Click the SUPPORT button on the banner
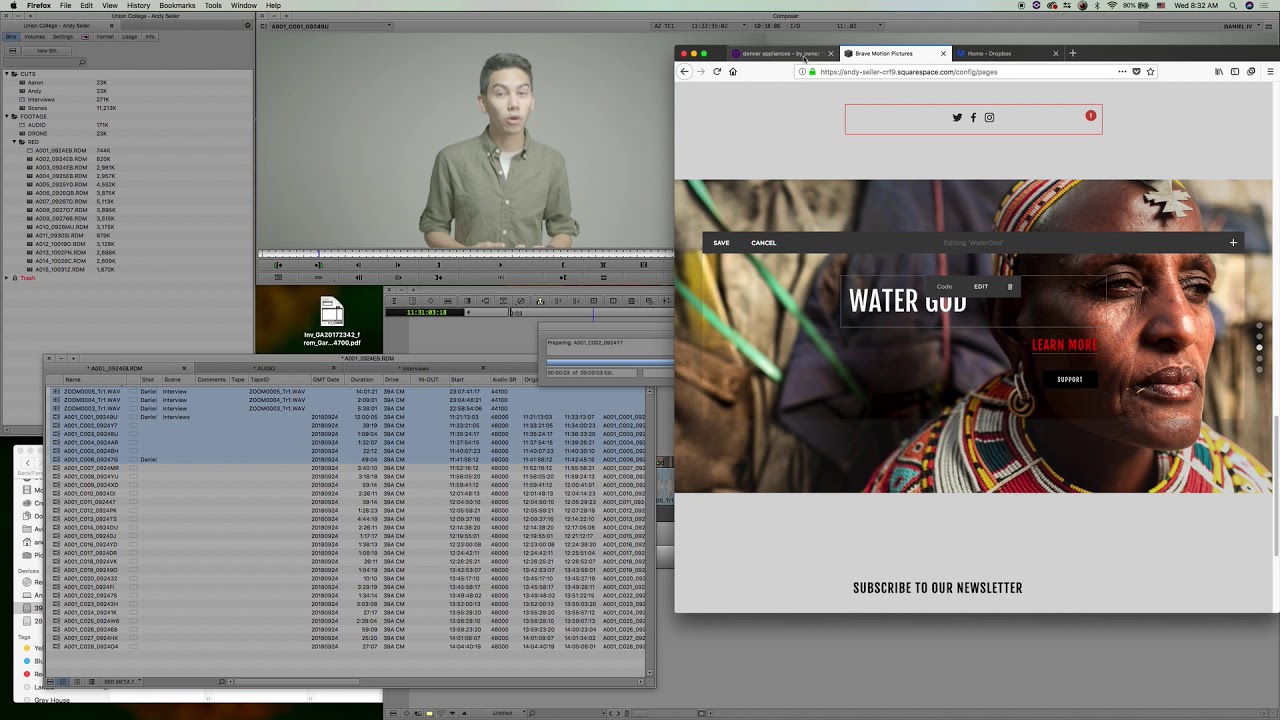 coord(1070,379)
